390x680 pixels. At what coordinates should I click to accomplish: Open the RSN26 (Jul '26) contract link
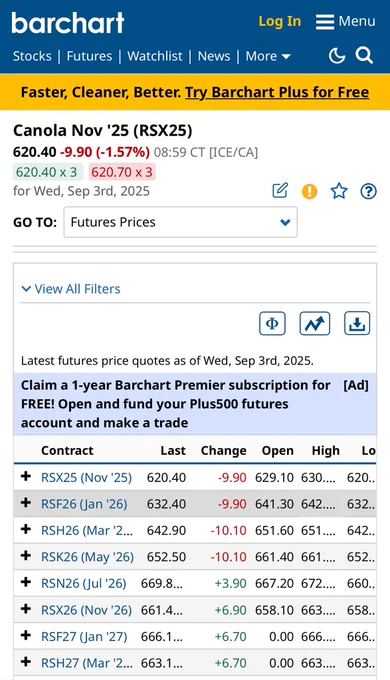click(x=84, y=583)
